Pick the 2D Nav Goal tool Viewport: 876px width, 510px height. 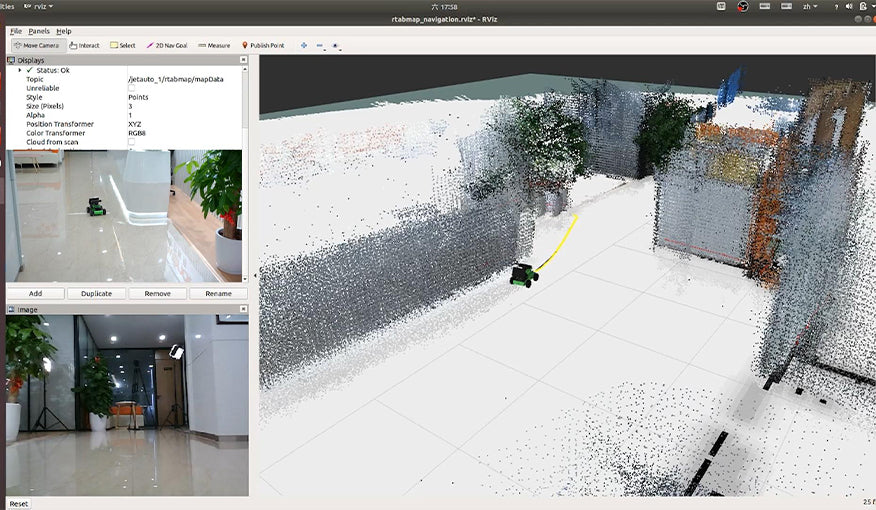167,45
